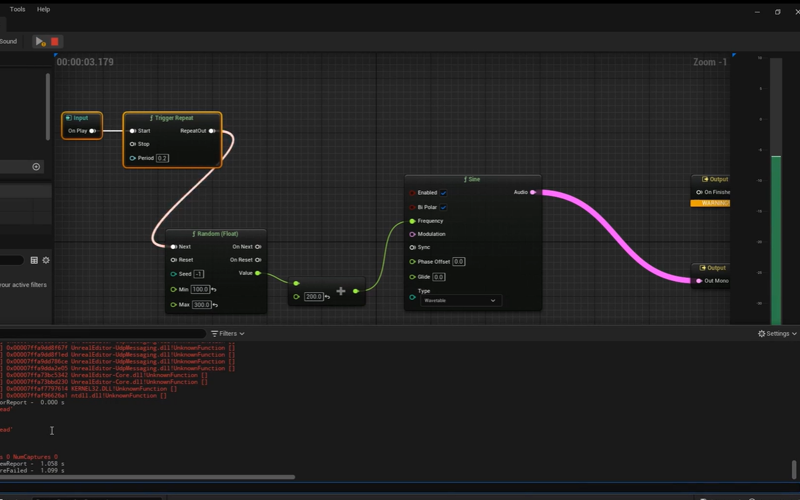Screen dimensions: 800x500
Task: Click the Min value field 100.0
Action: pos(201,289)
